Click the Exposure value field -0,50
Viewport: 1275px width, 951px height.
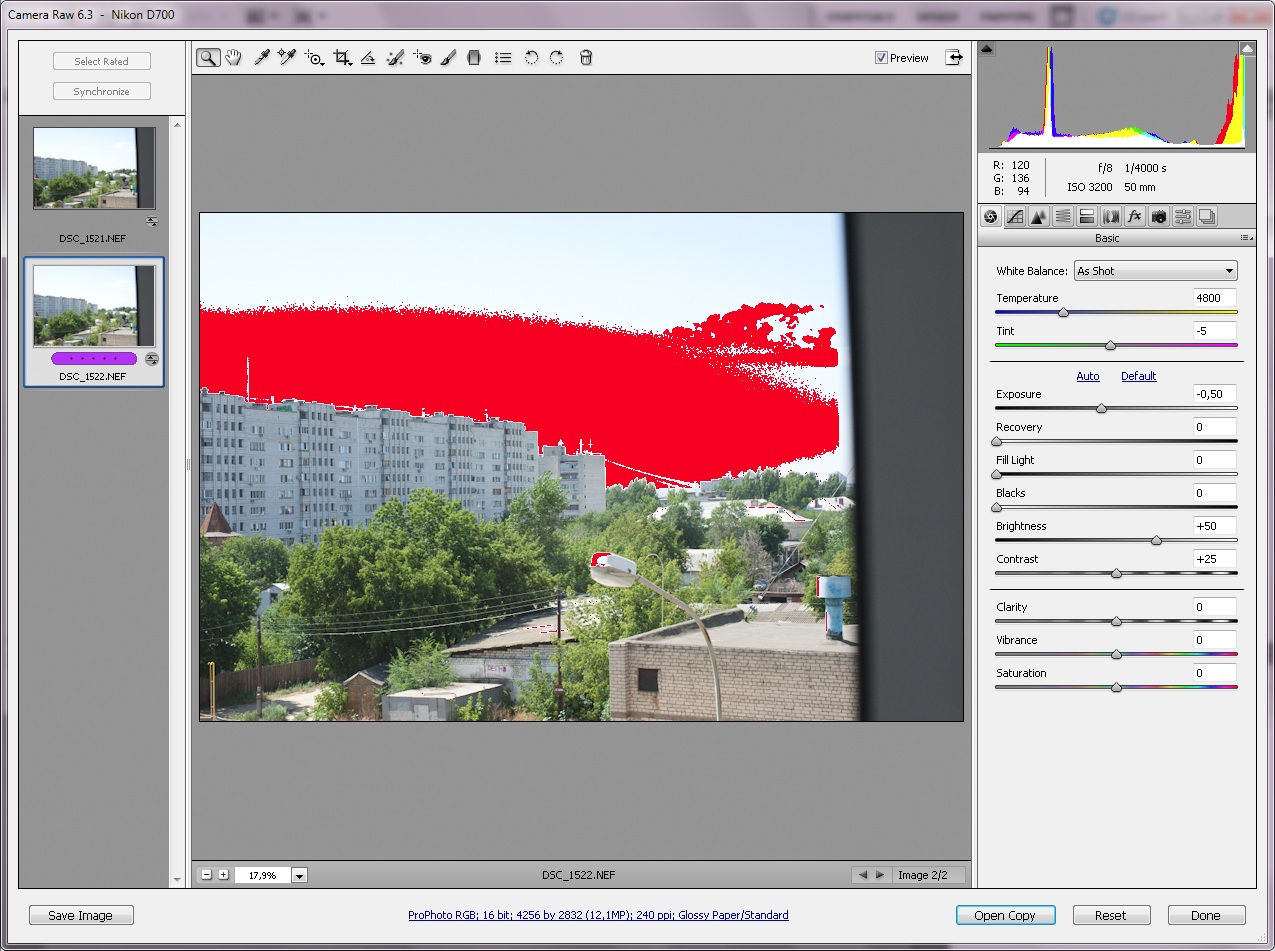coord(1215,394)
